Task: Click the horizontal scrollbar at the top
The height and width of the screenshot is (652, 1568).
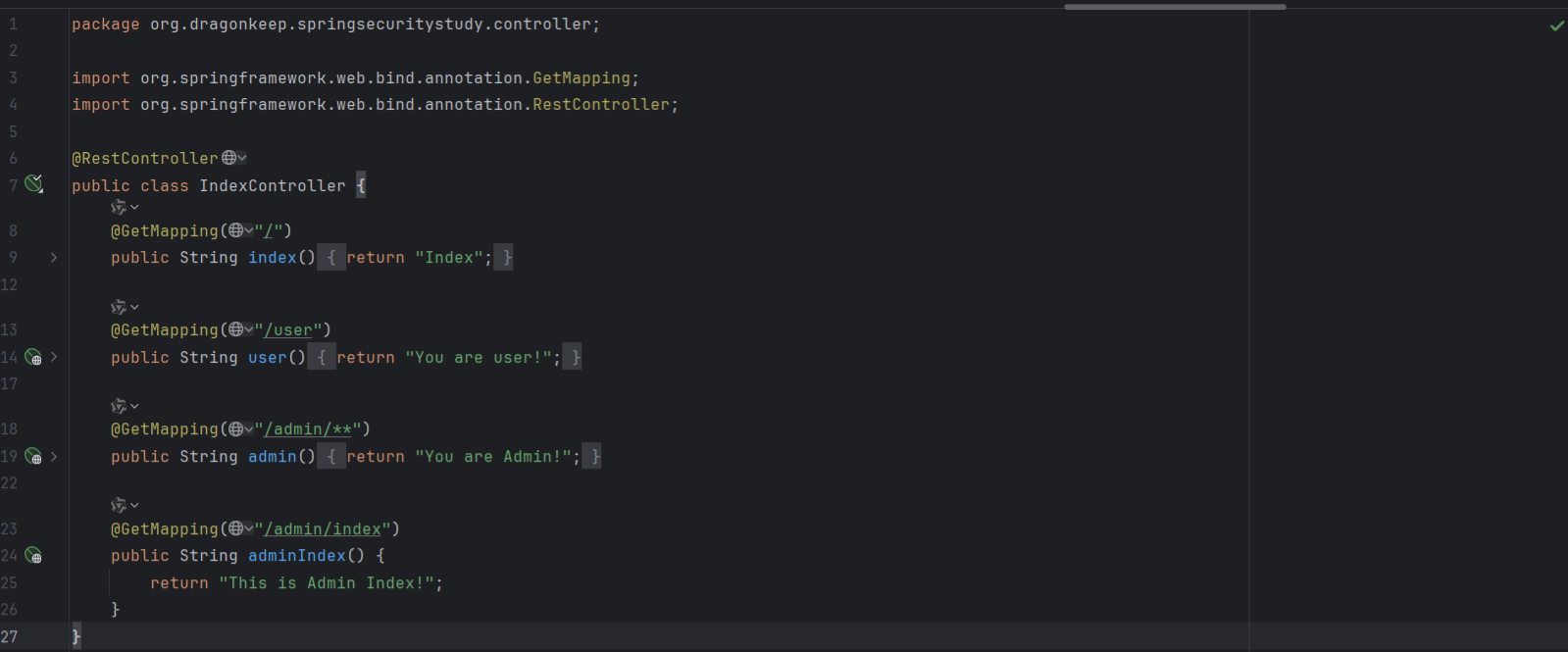Action: (1174, 7)
